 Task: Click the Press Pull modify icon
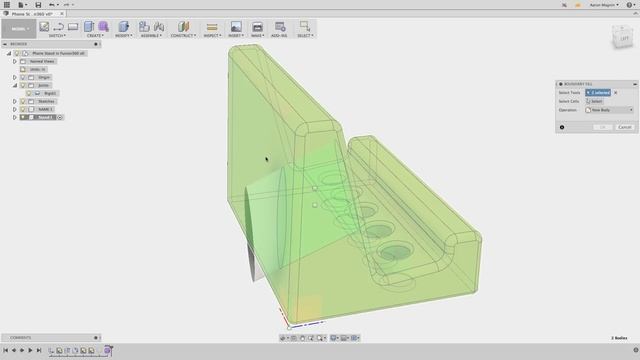coord(123,27)
